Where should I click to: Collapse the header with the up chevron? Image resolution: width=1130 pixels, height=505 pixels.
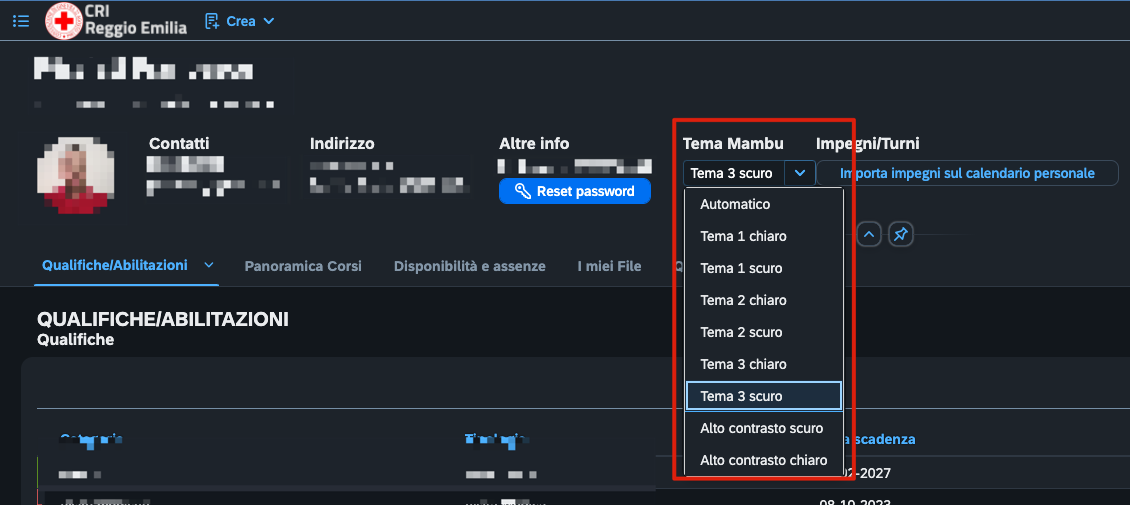(x=869, y=234)
